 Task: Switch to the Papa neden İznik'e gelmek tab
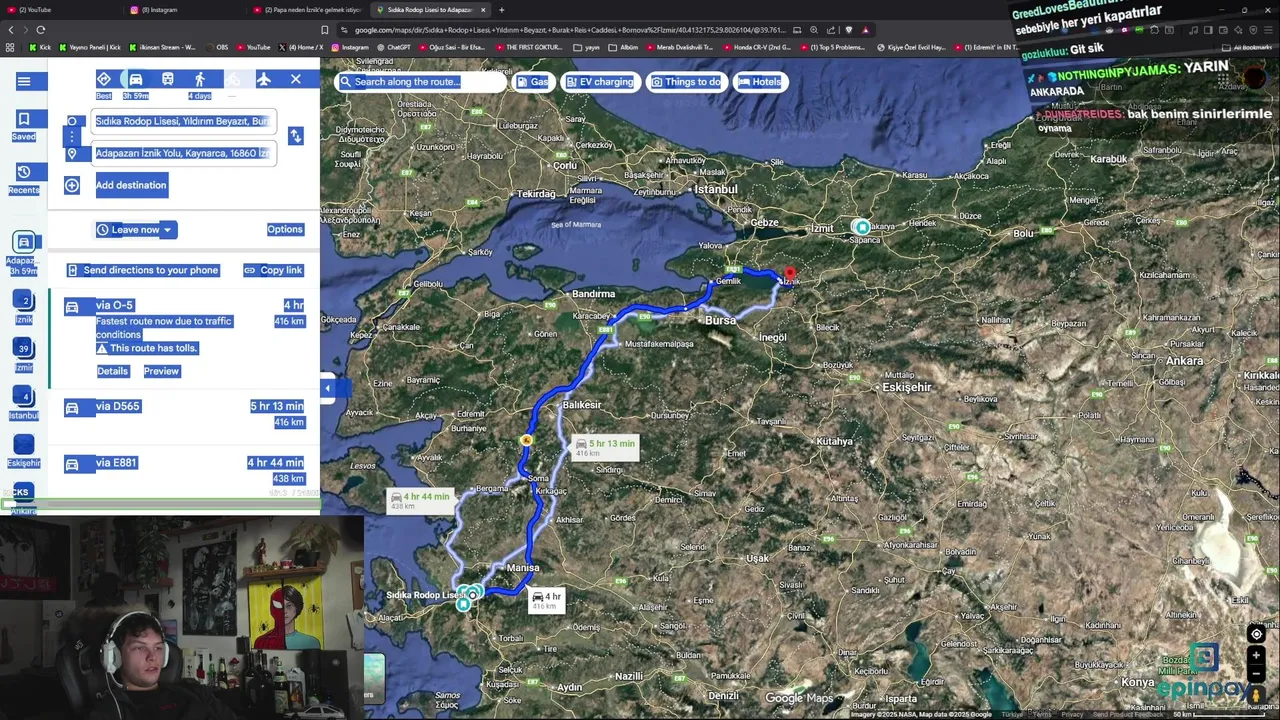(x=308, y=10)
